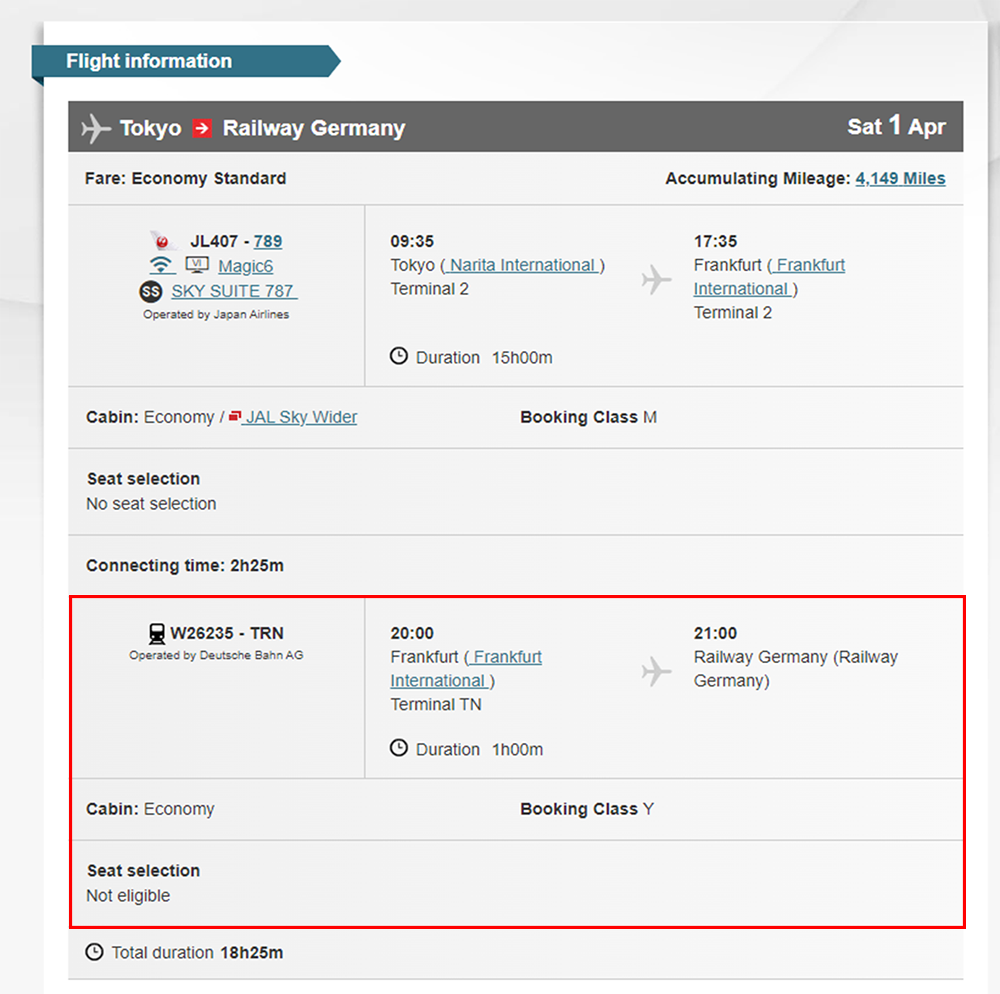Click the train icon beside W26235
The width and height of the screenshot is (1000, 994).
pyautogui.click(x=156, y=633)
